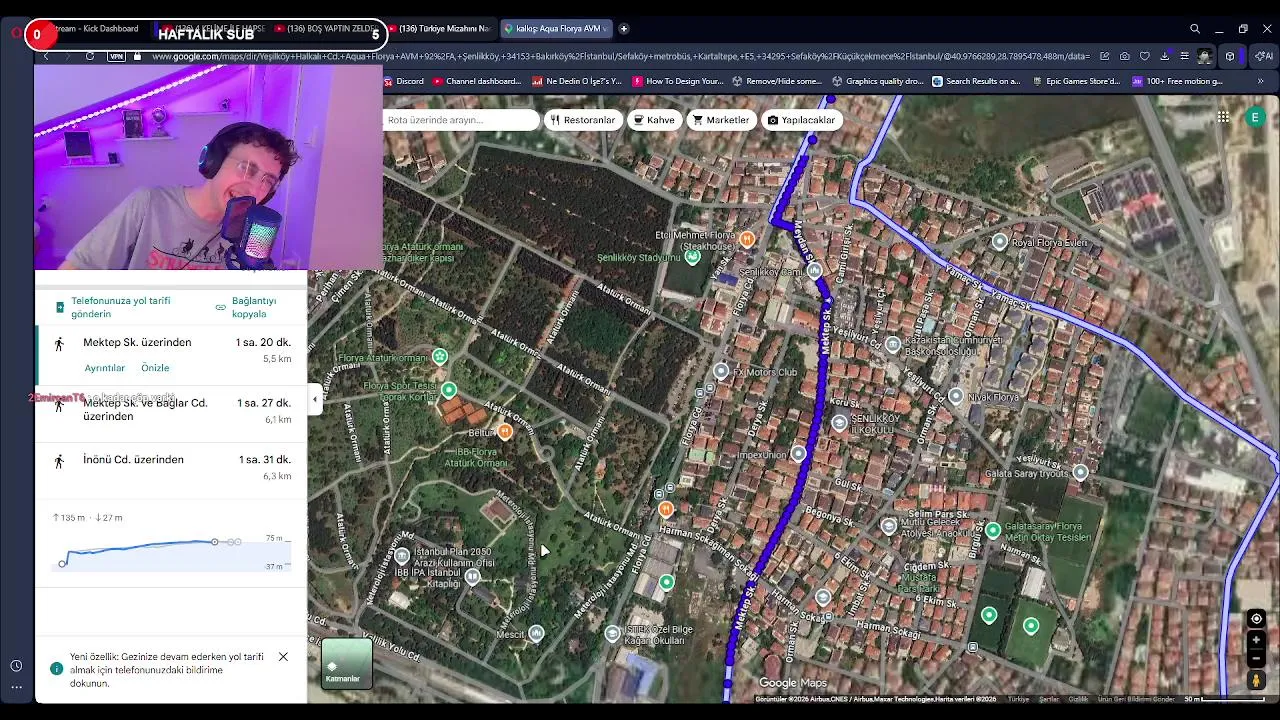The height and width of the screenshot is (720, 1280).
Task: Zoom in with the map plus button
Action: point(1257,640)
